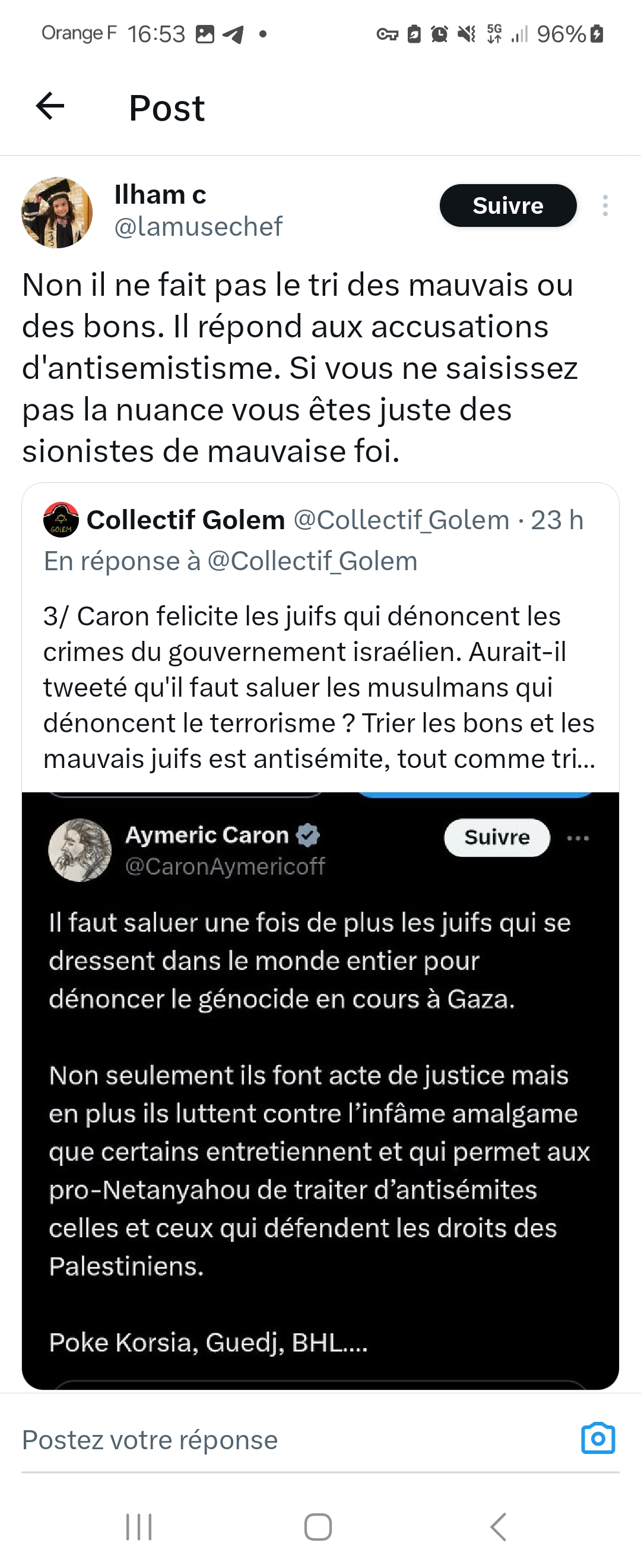The width and height of the screenshot is (641, 1568).
Task: Open Ilham c's profile picture
Action: tap(57, 213)
